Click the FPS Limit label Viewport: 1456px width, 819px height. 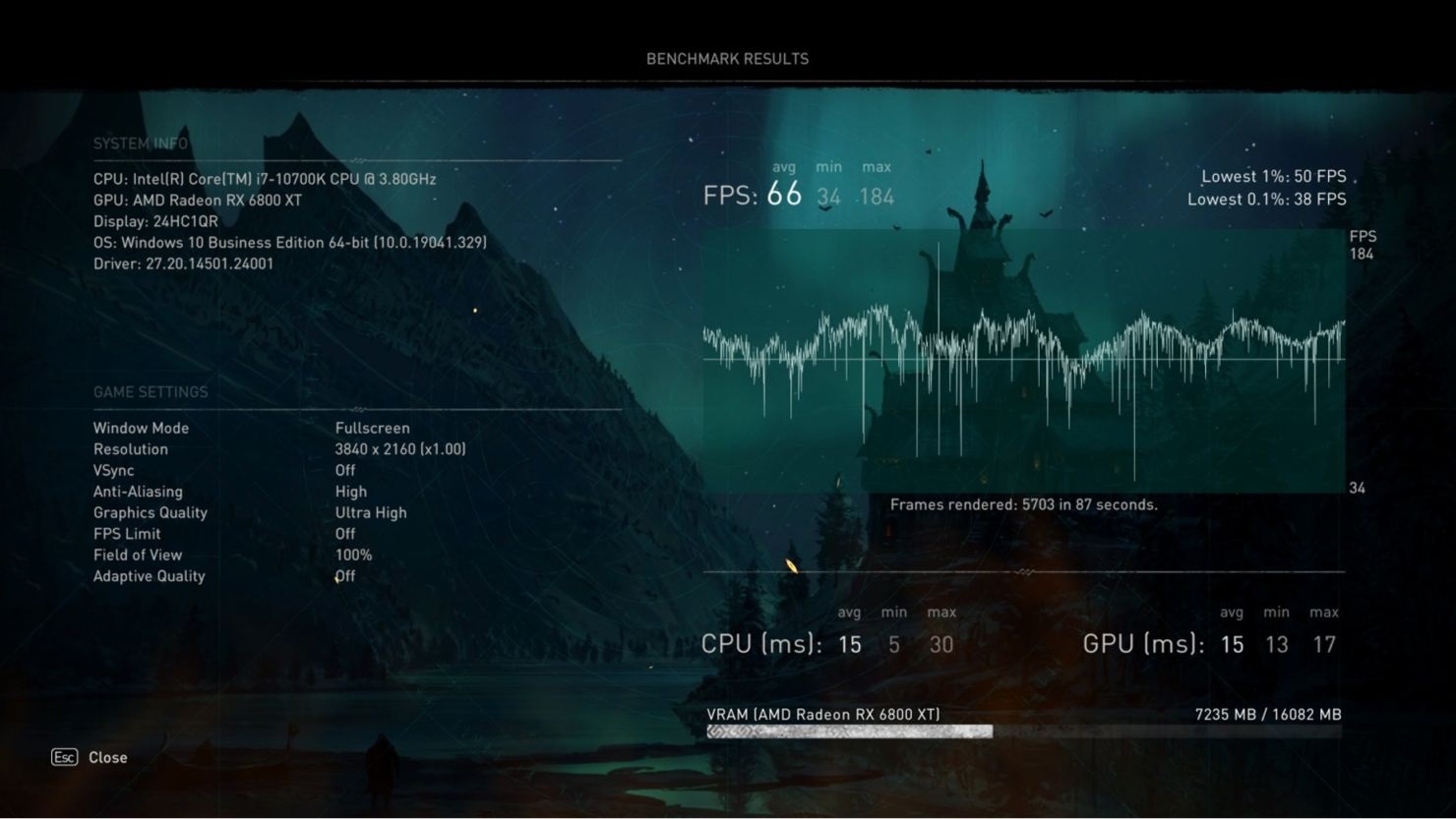pos(127,534)
